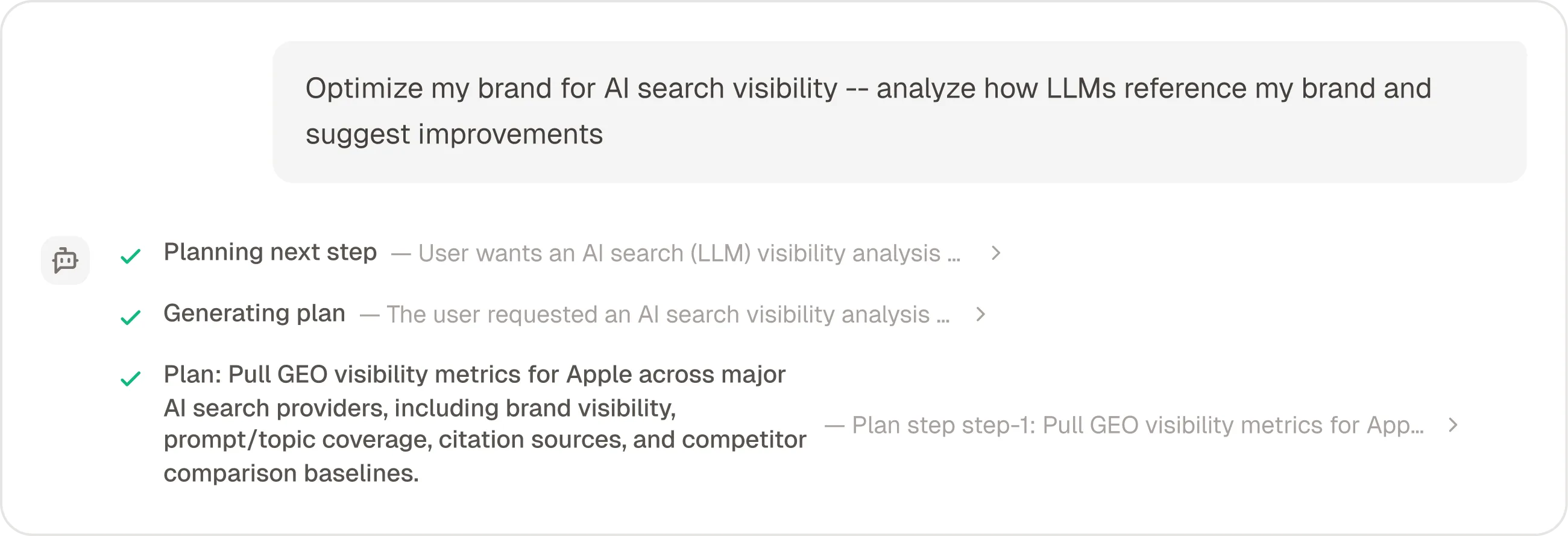Open the Generating plan title
This screenshot has width=1568, height=536.
[254, 313]
